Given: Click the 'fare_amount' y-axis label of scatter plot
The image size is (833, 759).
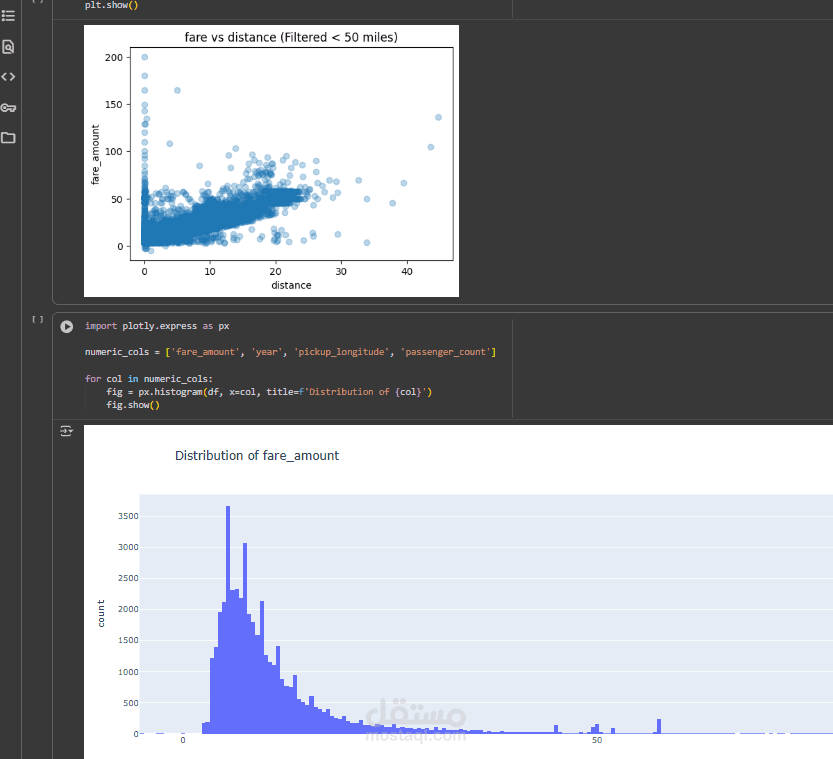Looking at the screenshot, I should [x=95, y=155].
